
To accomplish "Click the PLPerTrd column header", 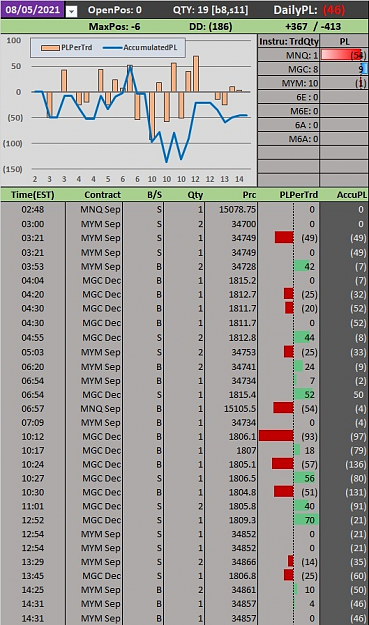I will pos(298,195).
